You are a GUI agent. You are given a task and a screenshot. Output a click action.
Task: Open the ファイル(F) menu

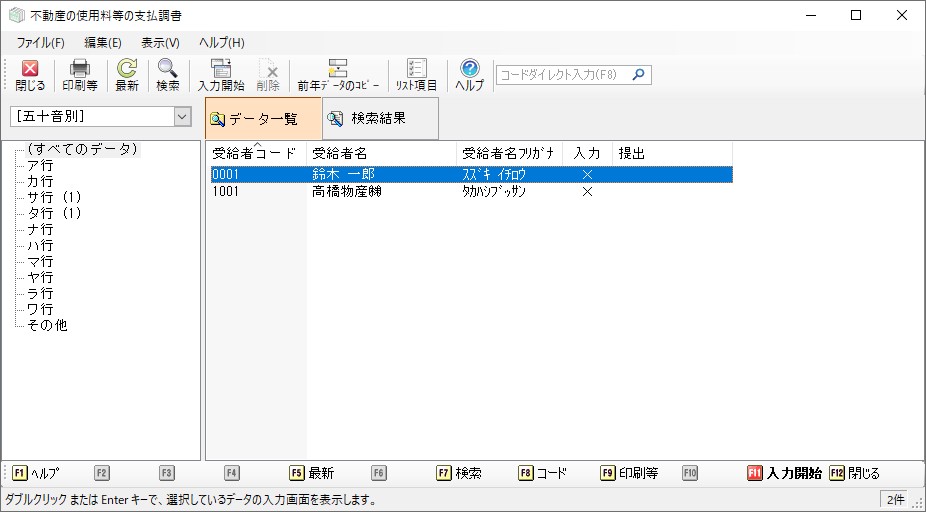pos(40,43)
